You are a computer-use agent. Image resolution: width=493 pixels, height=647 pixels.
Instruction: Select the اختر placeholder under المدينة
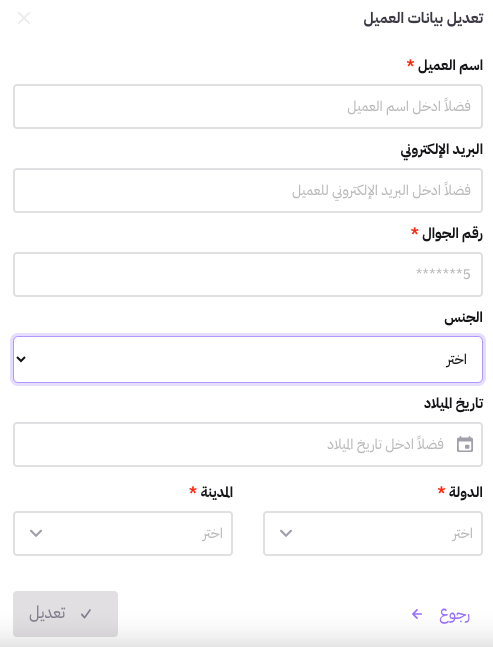[x=212, y=534]
